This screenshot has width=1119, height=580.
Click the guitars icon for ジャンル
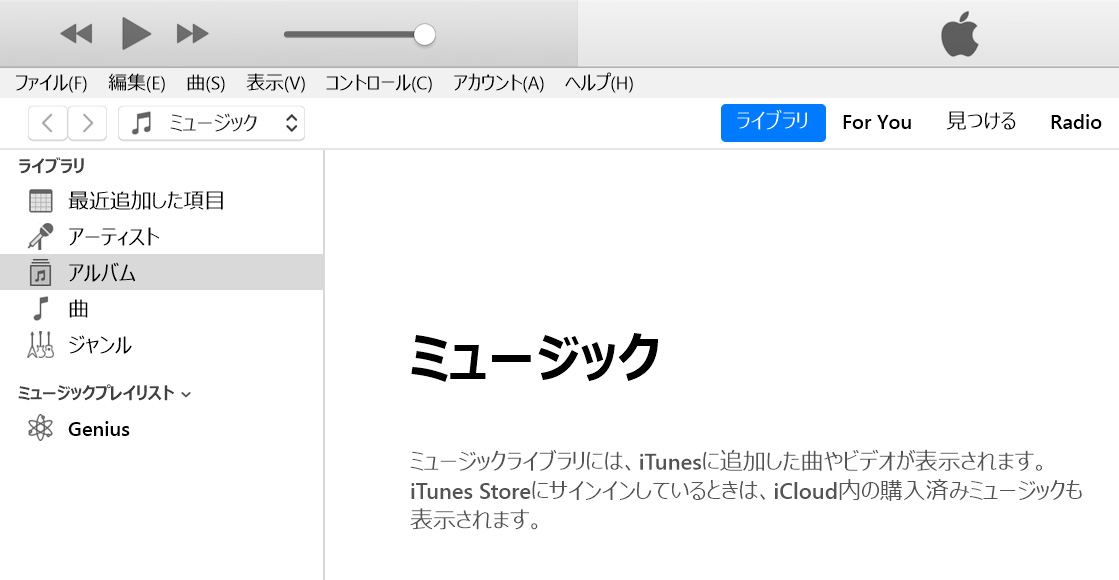[x=41, y=345]
